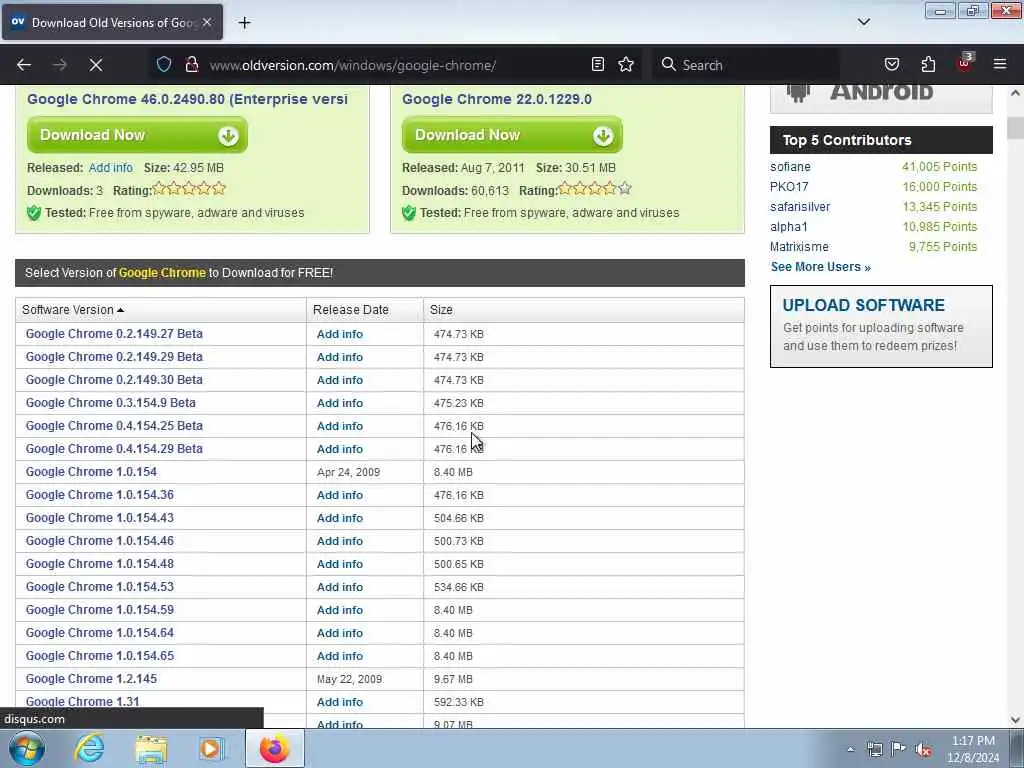The height and width of the screenshot is (768, 1024).
Task: Click the page's vertical scrollbar thumb
Action: tap(1016, 127)
